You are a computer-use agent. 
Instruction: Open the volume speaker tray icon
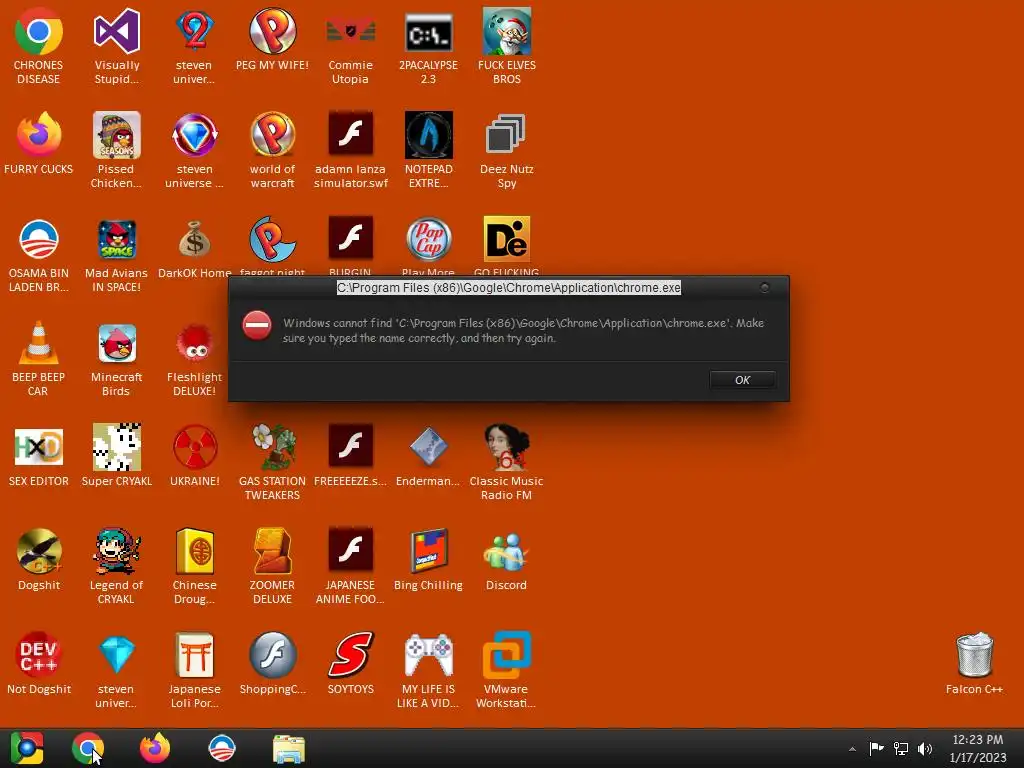(x=925, y=748)
